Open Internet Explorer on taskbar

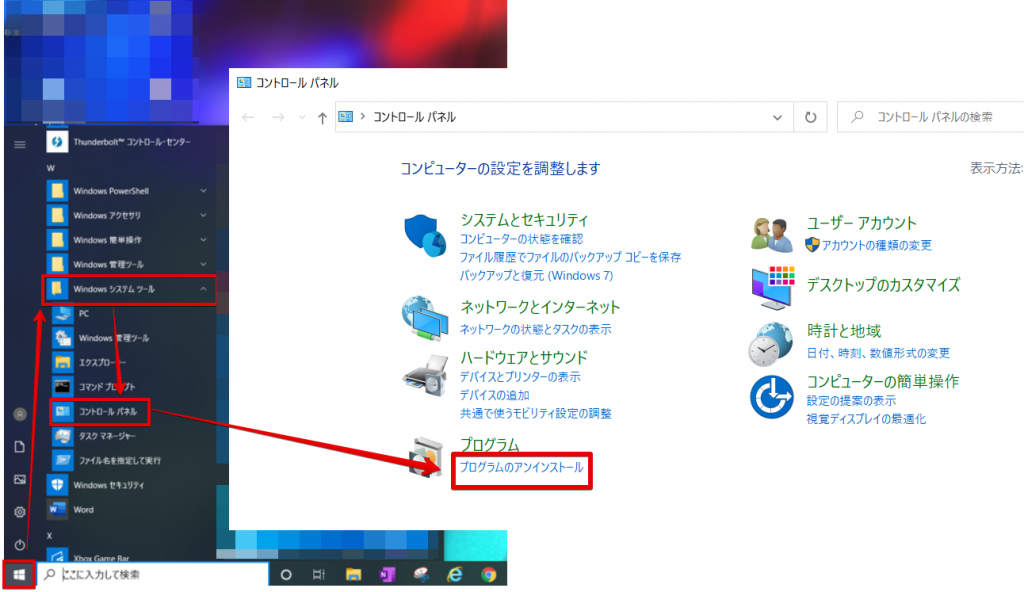(455, 575)
